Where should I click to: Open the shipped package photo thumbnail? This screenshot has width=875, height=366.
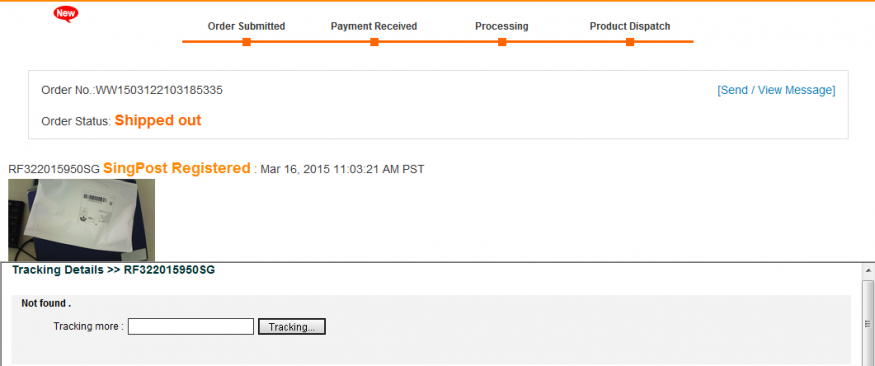pos(81,220)
